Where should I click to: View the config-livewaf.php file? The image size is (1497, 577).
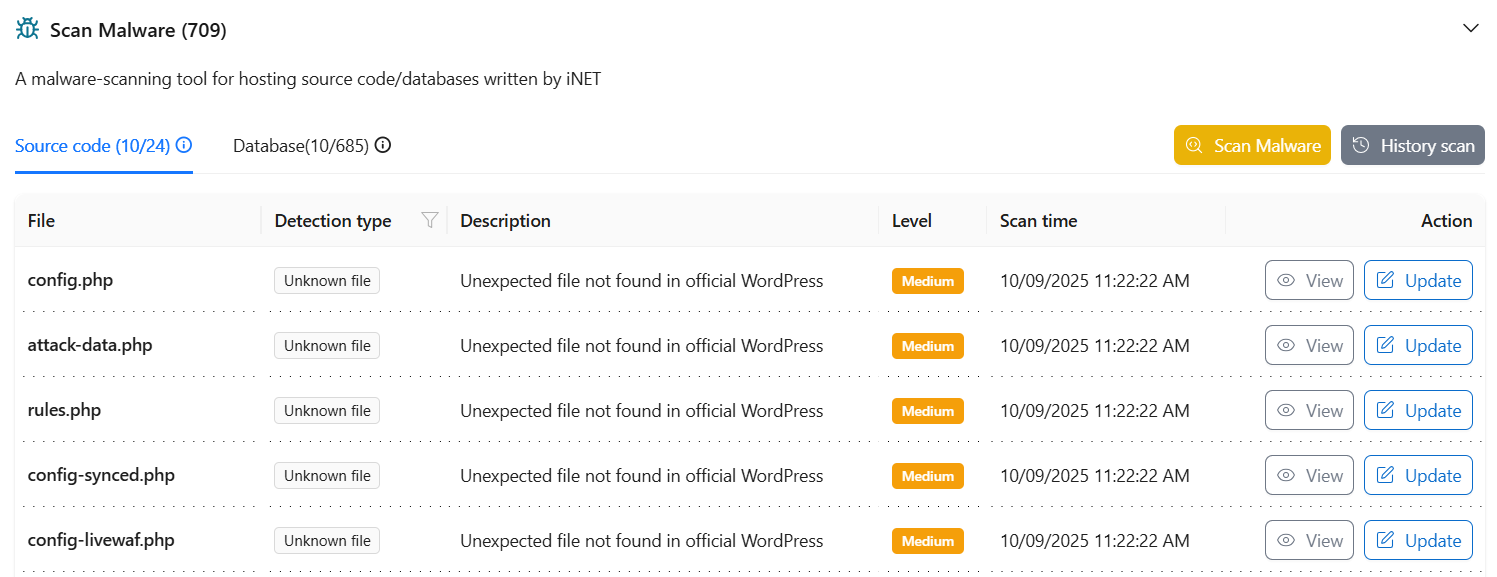click(x=1309, y=540)
